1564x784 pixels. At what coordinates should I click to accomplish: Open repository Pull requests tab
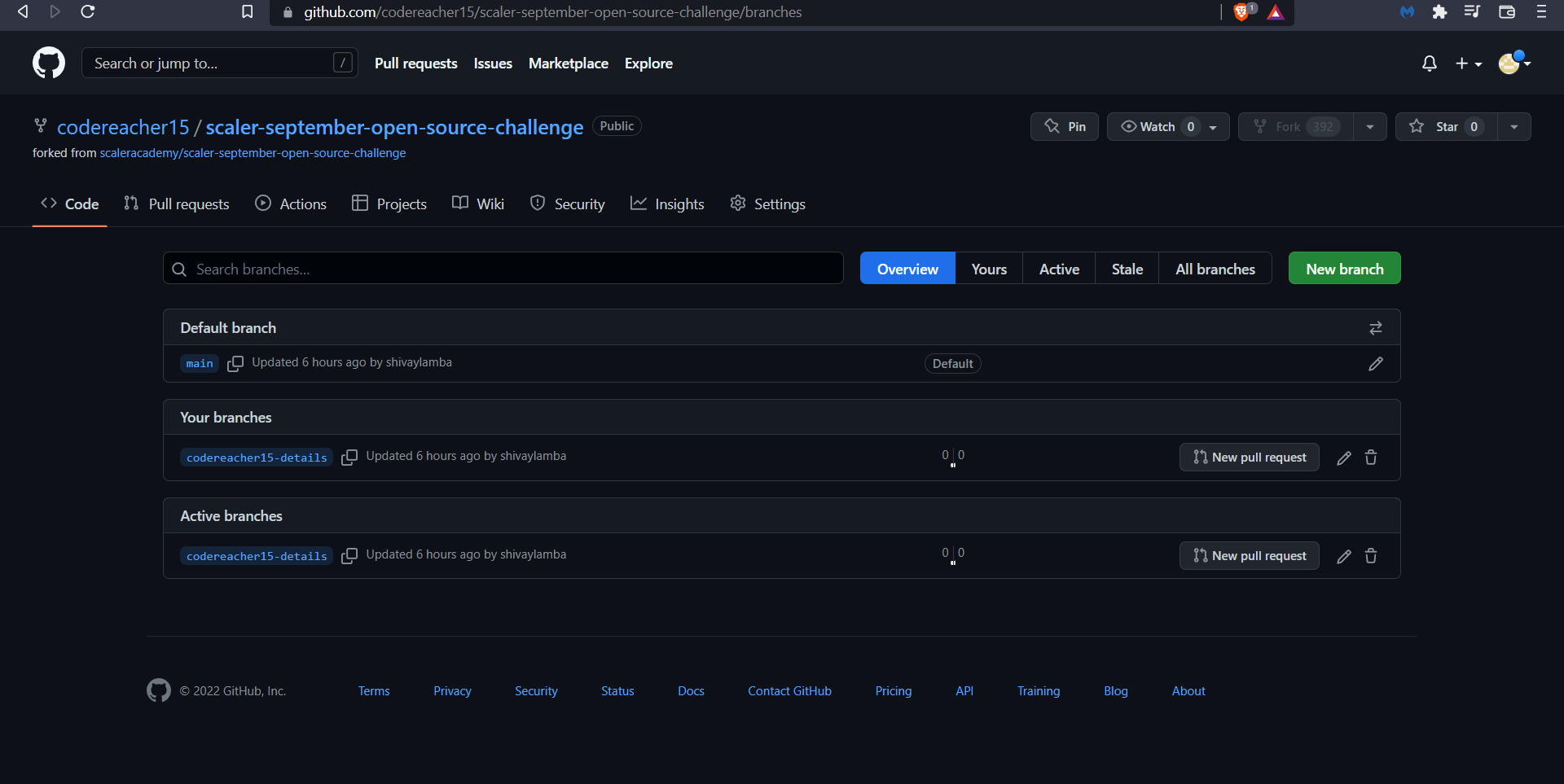point(177,204)
